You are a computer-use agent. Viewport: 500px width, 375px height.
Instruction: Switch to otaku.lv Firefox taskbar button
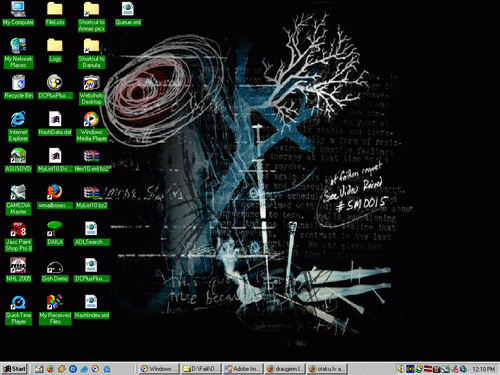327,369
